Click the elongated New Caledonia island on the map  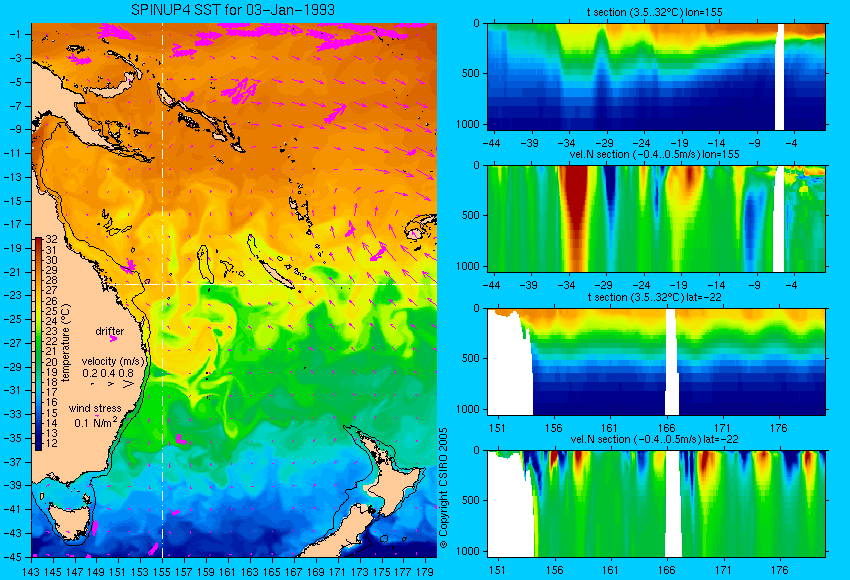pyautogui.click(x=276, y=274)
